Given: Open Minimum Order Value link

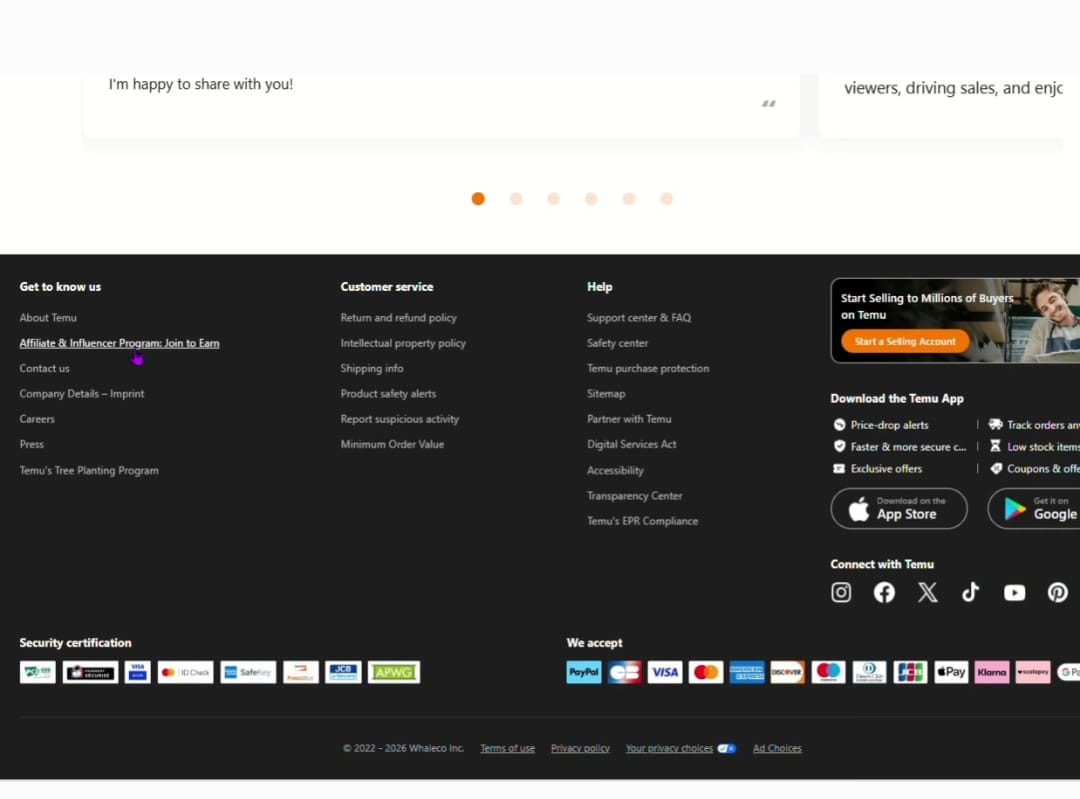Looking at the screenshot, I should click(393, 444).
